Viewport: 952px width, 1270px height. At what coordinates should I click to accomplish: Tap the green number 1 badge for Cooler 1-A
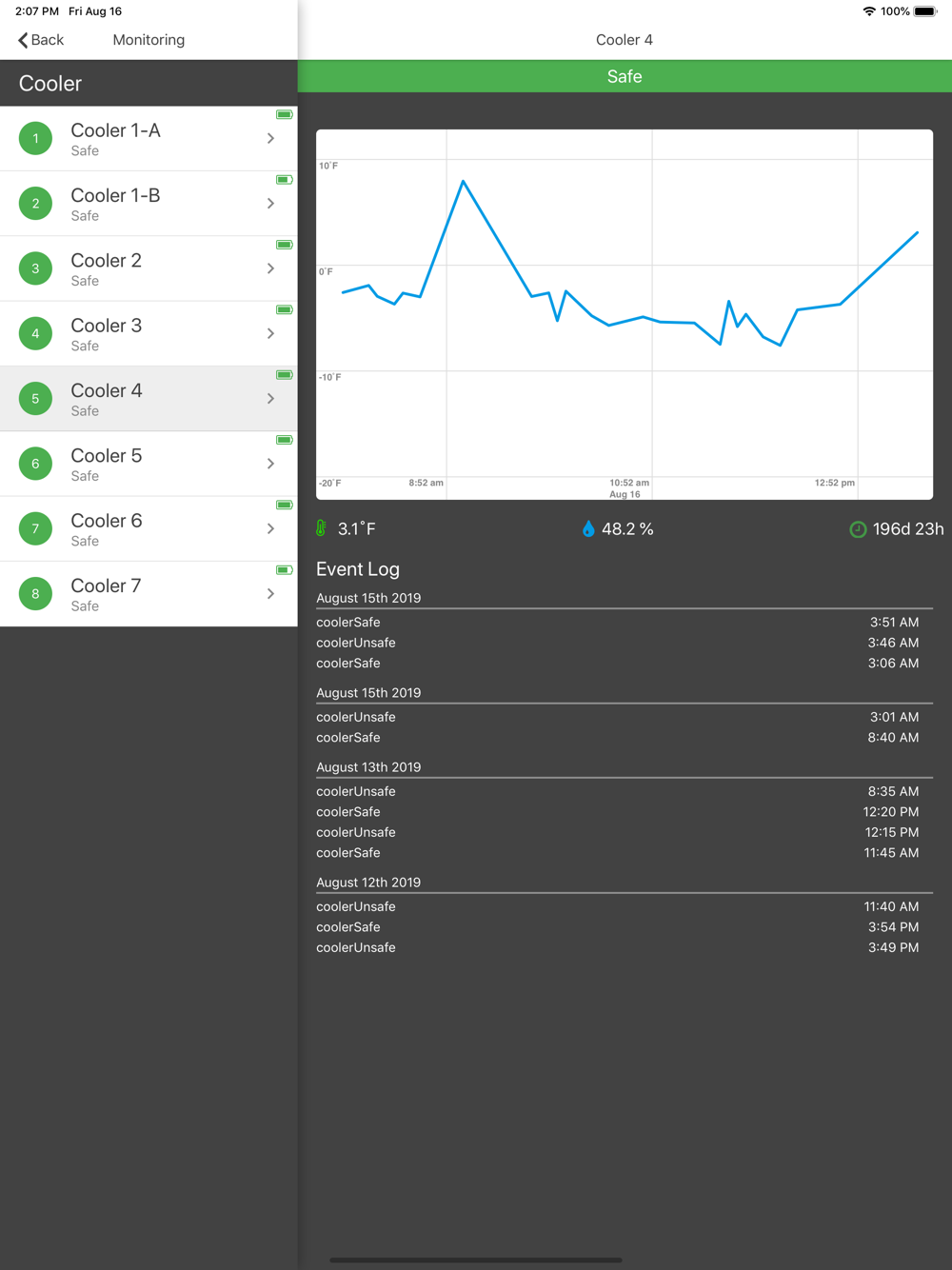36,139
